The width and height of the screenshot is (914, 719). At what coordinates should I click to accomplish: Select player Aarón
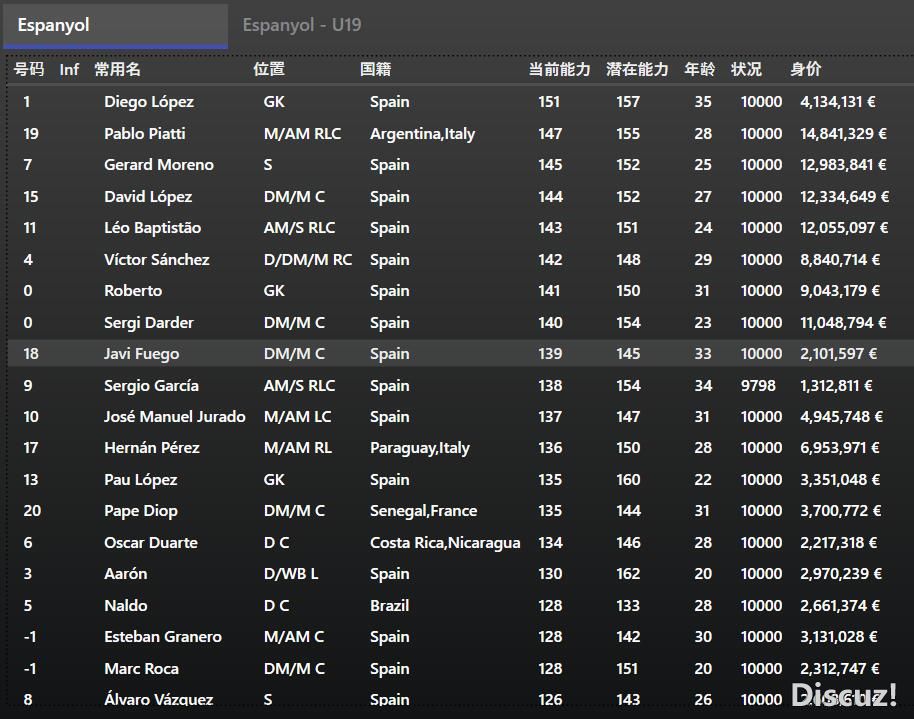(125, 574)
